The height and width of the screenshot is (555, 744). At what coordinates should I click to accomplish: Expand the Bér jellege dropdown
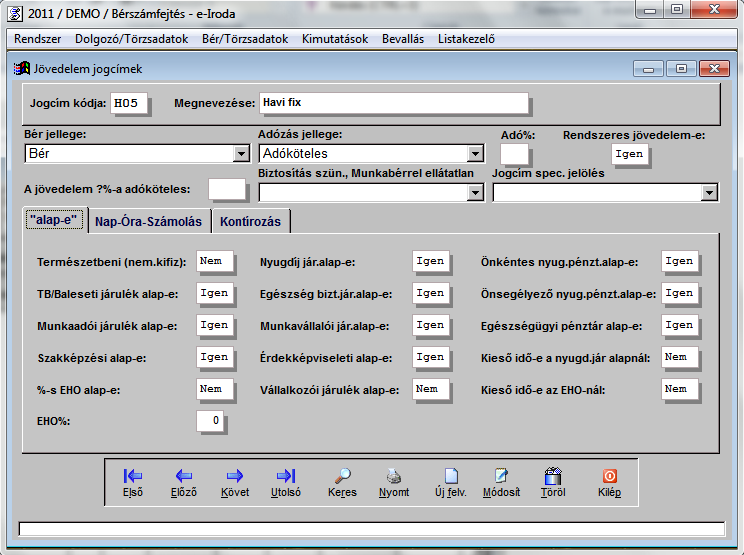tap(241, 154)
